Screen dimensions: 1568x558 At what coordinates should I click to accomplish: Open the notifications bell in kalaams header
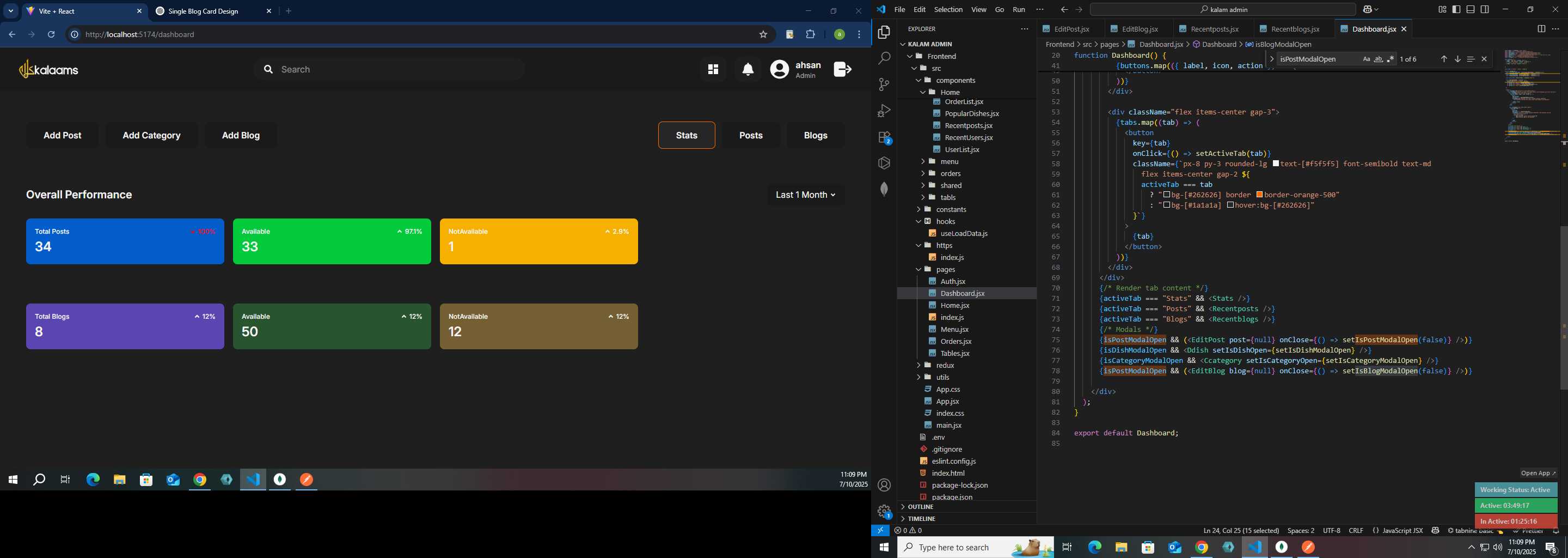click(x=748, y=69)
